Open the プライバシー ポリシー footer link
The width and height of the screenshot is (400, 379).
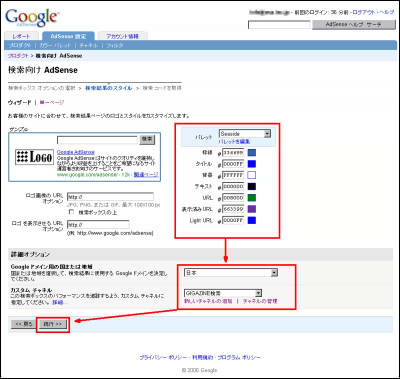point(163,357)
